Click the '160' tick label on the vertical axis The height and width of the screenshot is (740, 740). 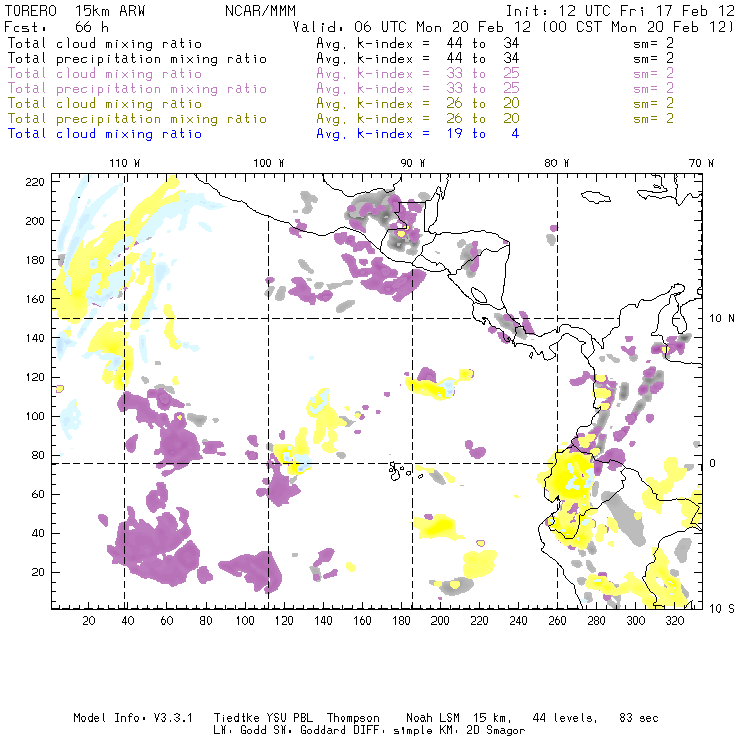coord(35,299)
